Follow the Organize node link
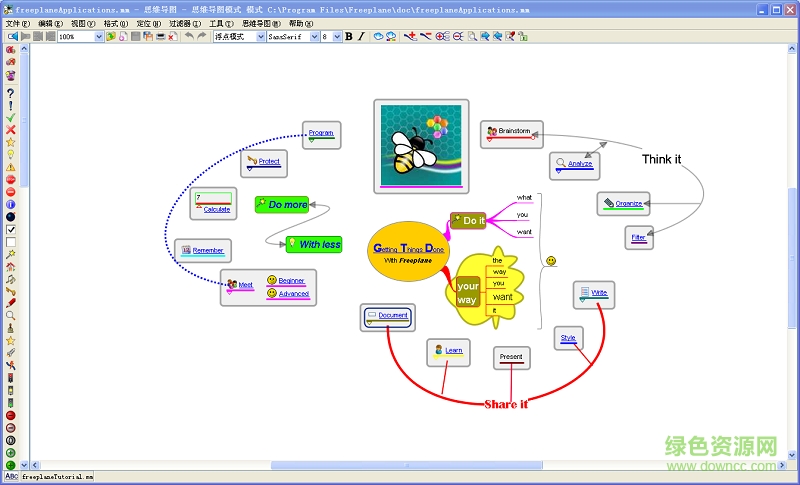Screen dimensions: 800x485 point(629,203)
